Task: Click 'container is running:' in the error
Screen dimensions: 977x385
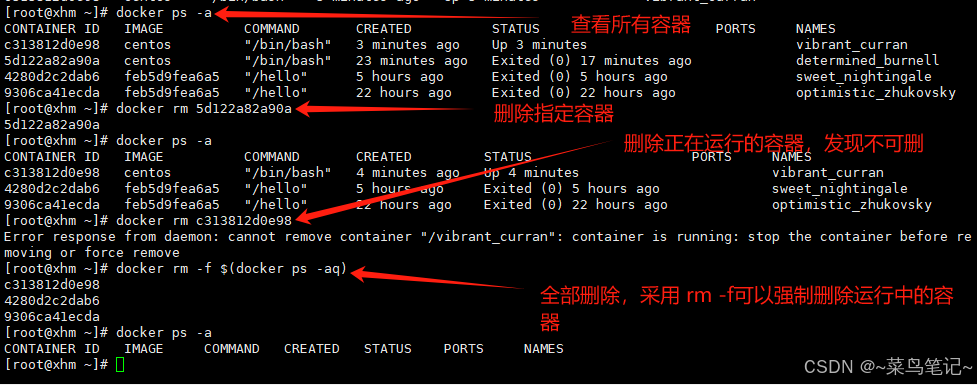Action: pos(656,237)
